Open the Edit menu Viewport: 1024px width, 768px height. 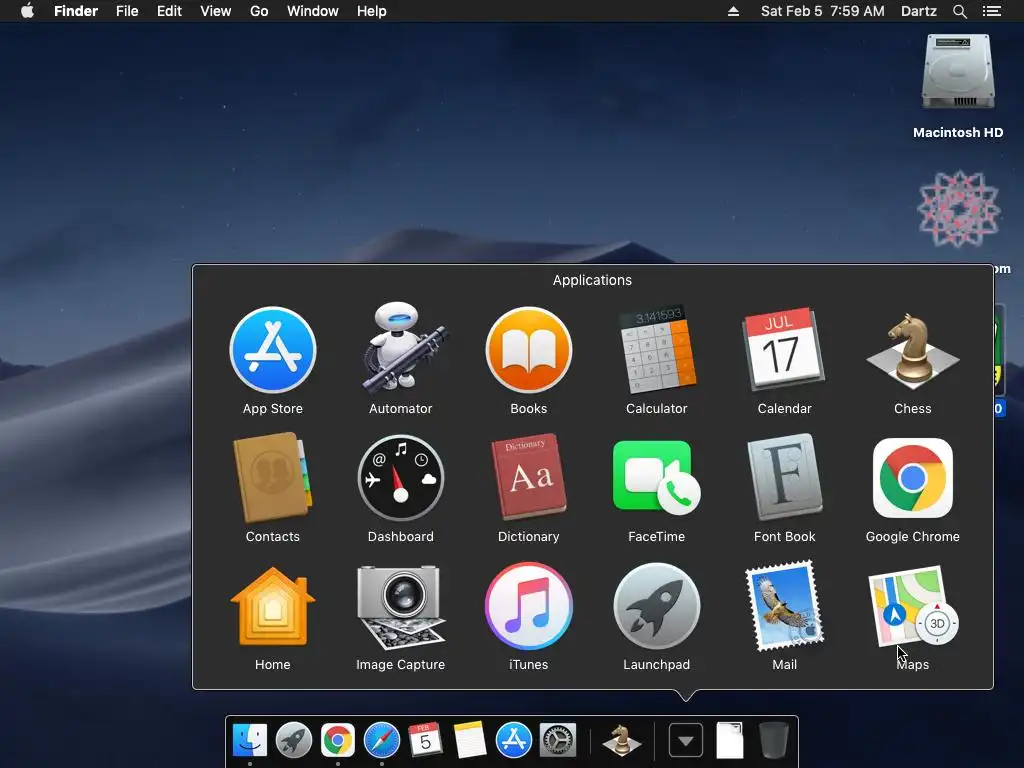click(169, 11)
